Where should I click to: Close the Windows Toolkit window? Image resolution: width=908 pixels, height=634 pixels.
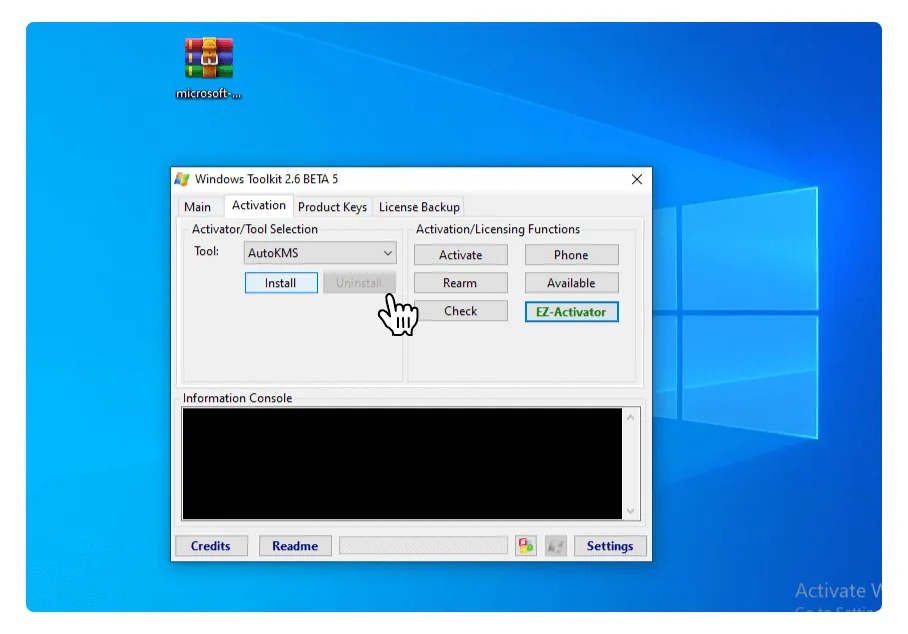click(x=637, y=179)
